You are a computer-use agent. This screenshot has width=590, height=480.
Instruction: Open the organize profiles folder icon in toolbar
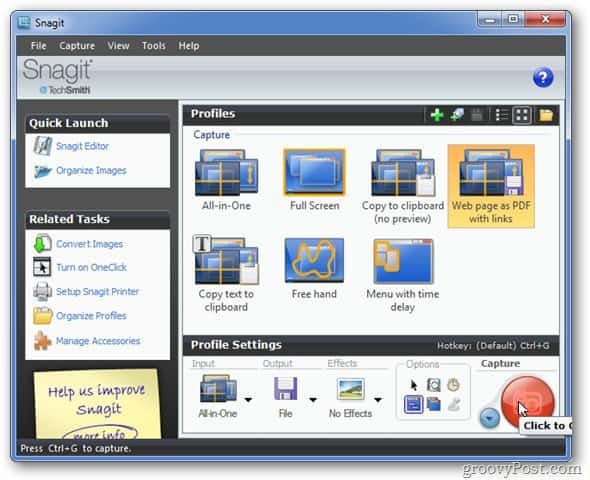[546, 115]
